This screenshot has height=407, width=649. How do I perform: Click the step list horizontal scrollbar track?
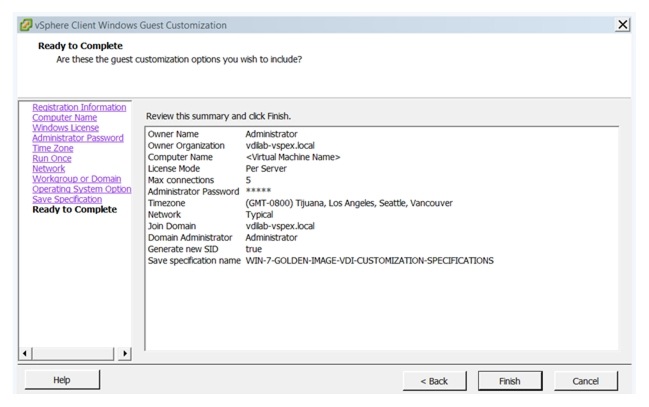(x=73, y=354)
